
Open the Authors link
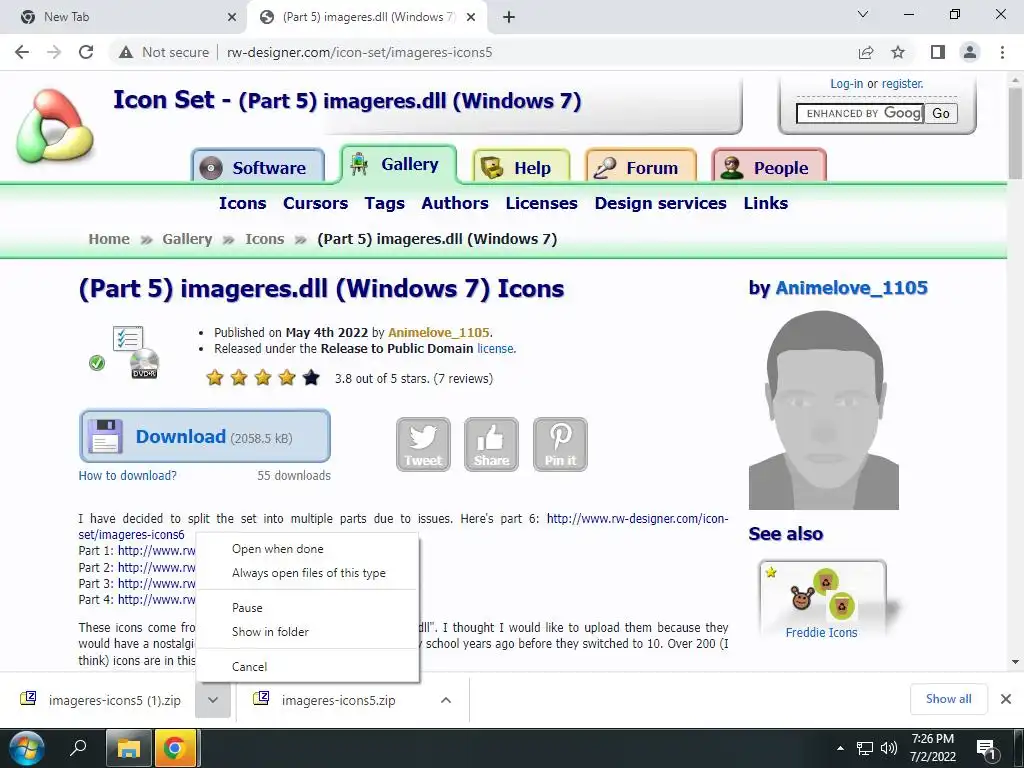point(455,203)
